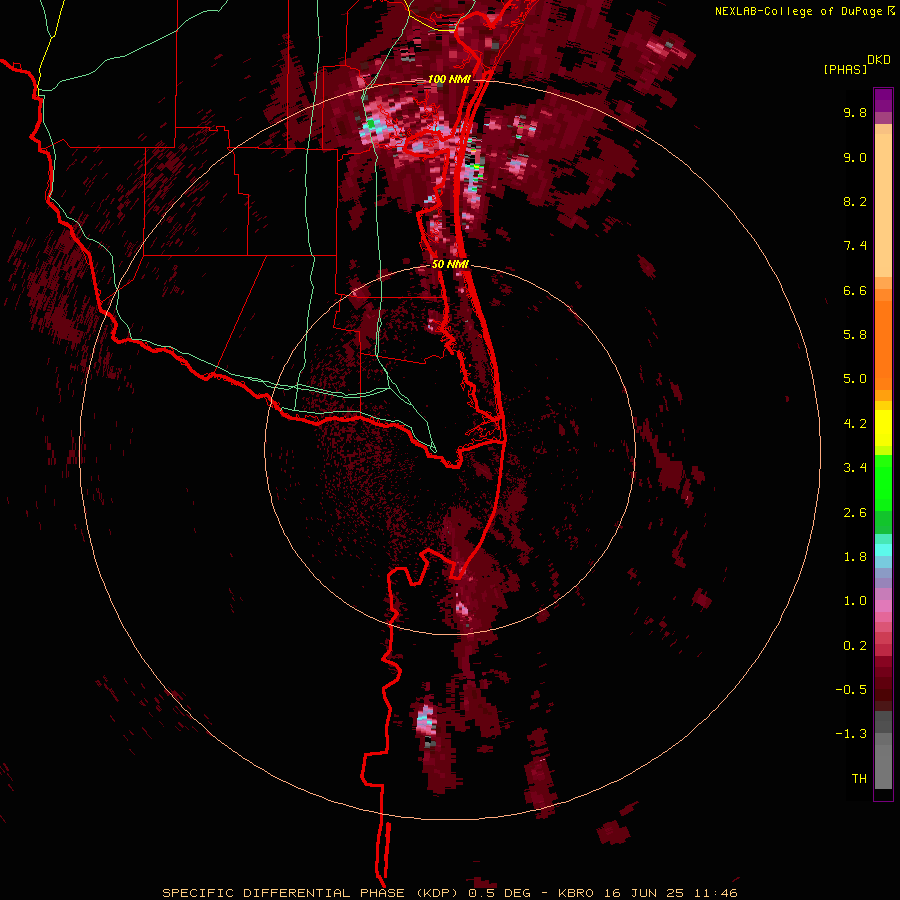Click the -1.3 value on the color scale
Screen dimensions: 900x900
pos(851,734)
